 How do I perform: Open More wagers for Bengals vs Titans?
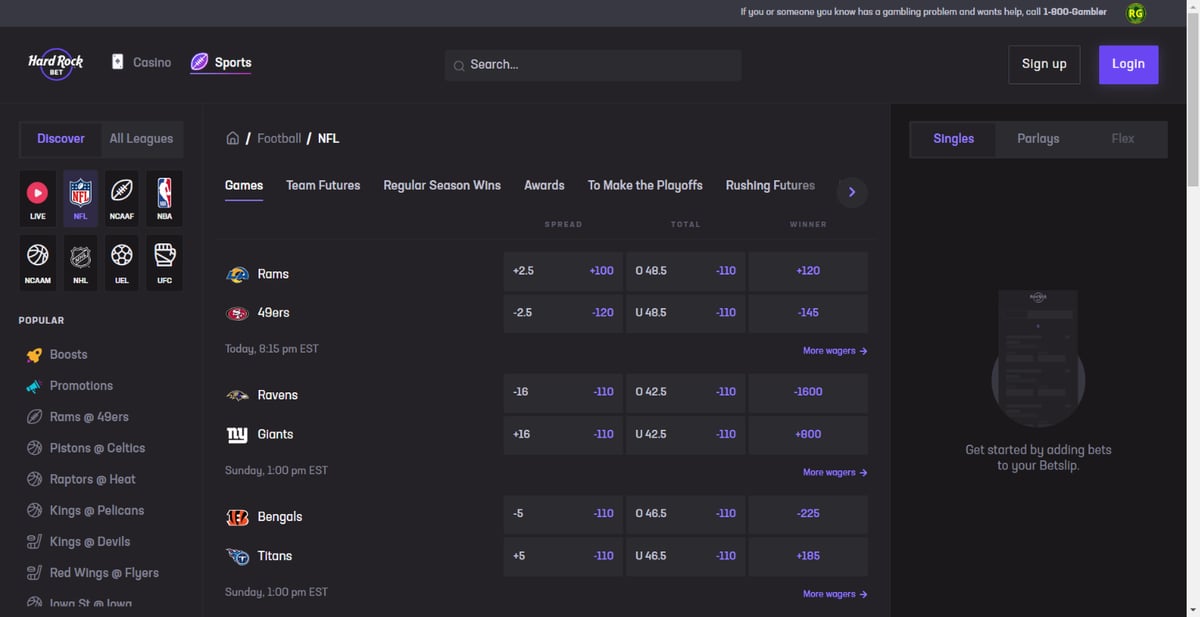point(835,594)
